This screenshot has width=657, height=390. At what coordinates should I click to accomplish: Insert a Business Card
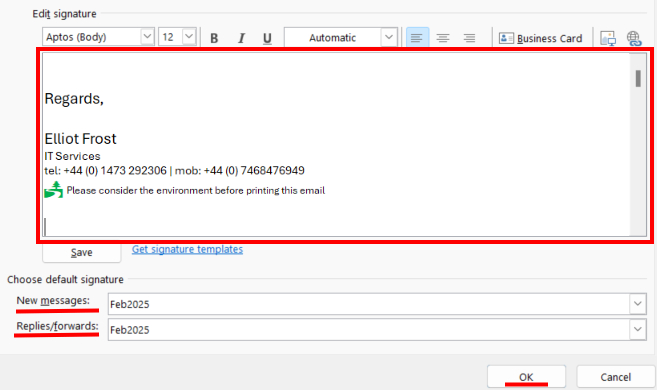(x=541, y=38)
